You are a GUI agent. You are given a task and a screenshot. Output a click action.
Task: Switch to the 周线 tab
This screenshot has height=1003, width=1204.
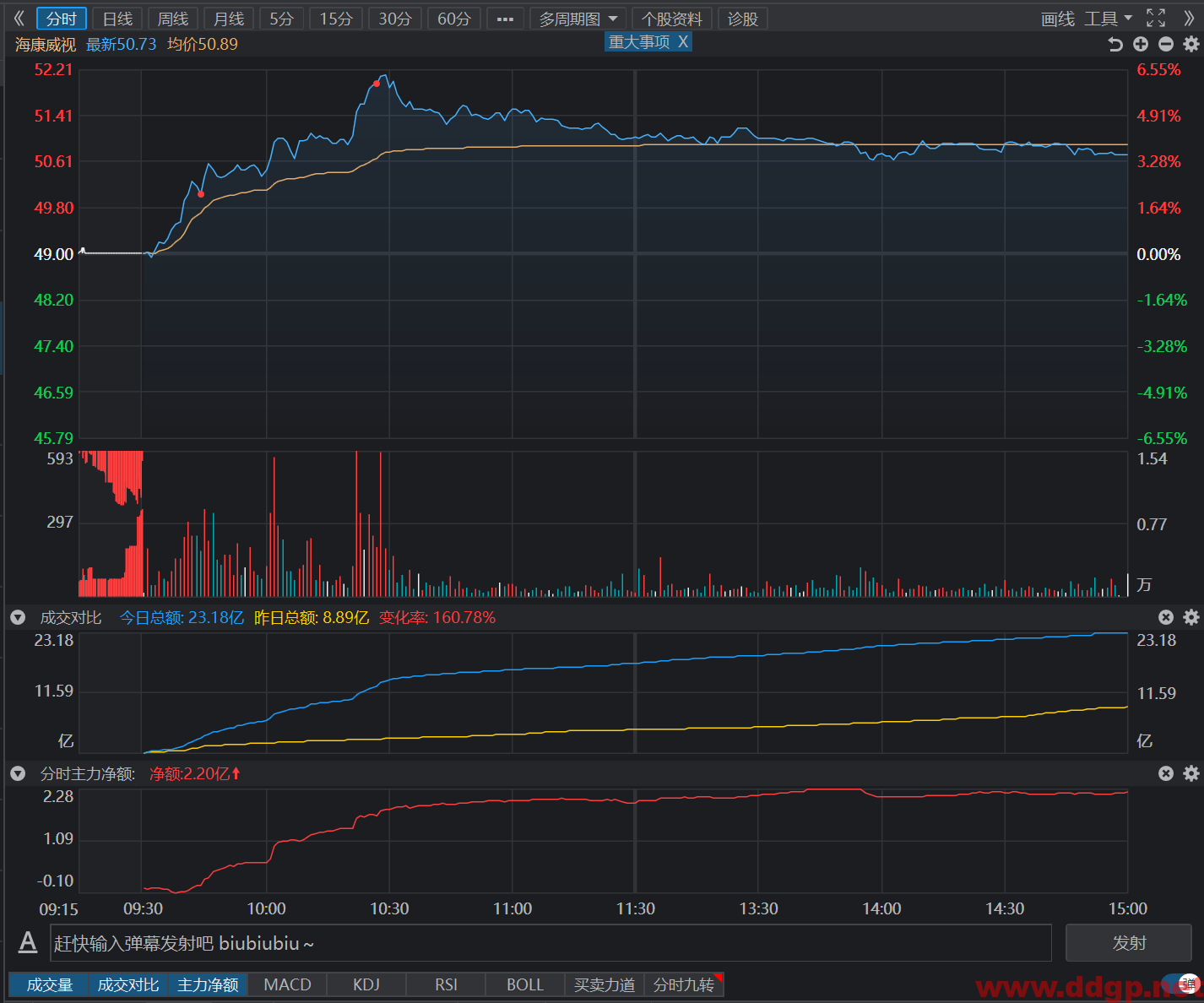pos(173,19)
